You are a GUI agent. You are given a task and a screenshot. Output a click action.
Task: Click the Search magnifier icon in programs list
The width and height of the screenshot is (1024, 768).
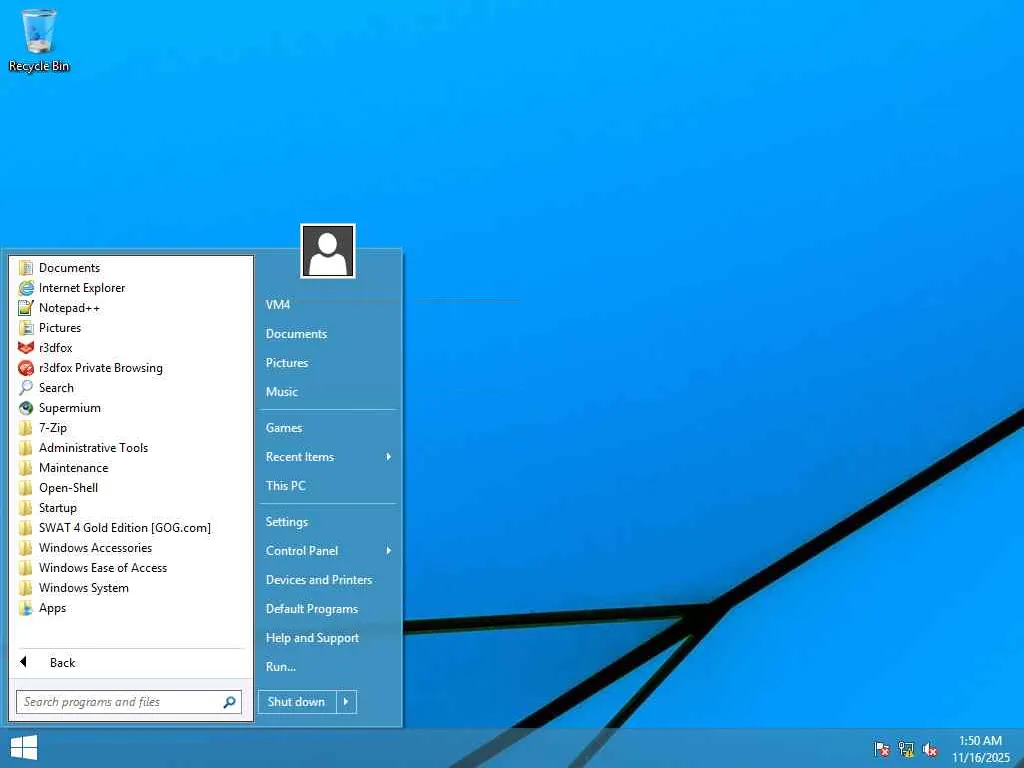point(26,388)
